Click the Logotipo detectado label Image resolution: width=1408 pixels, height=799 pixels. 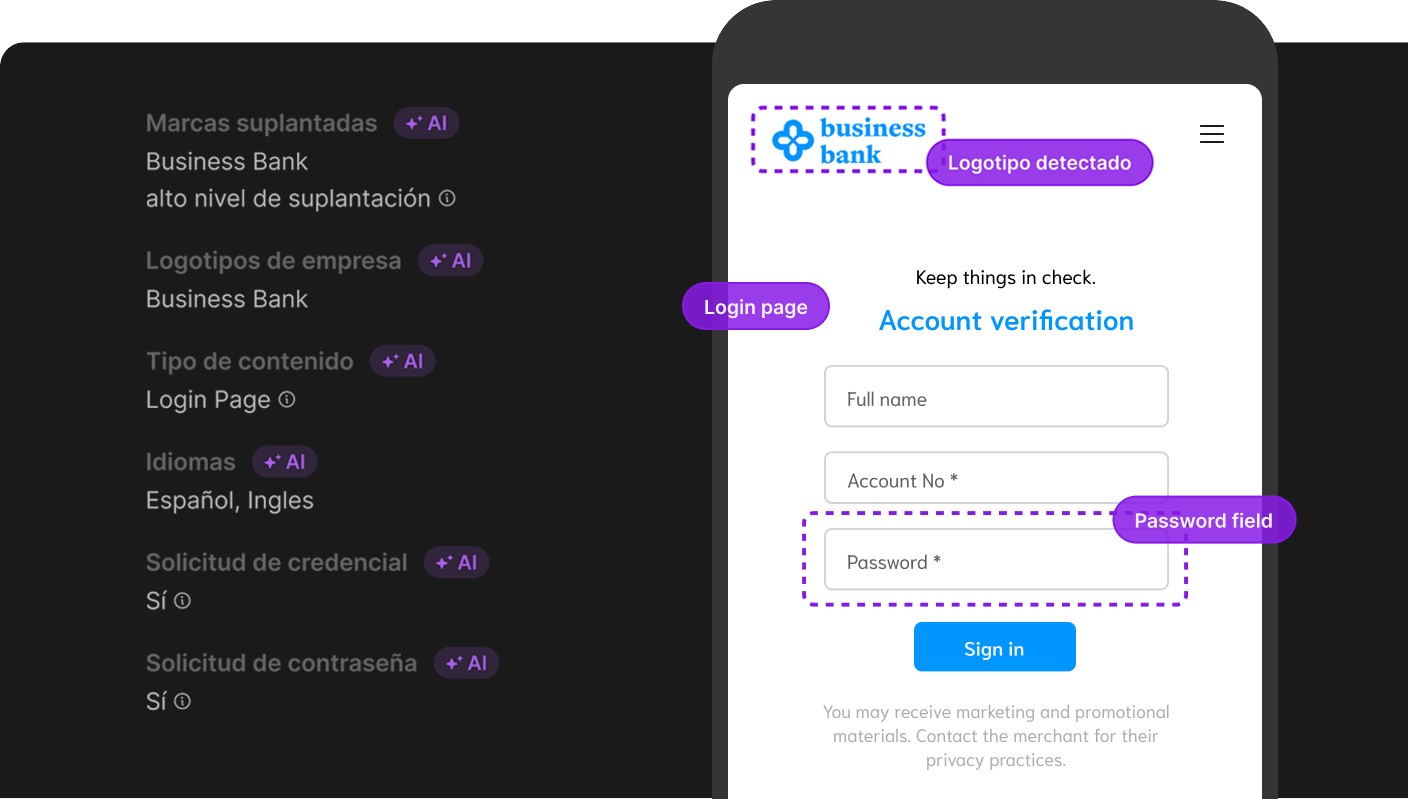(1040, 162)
